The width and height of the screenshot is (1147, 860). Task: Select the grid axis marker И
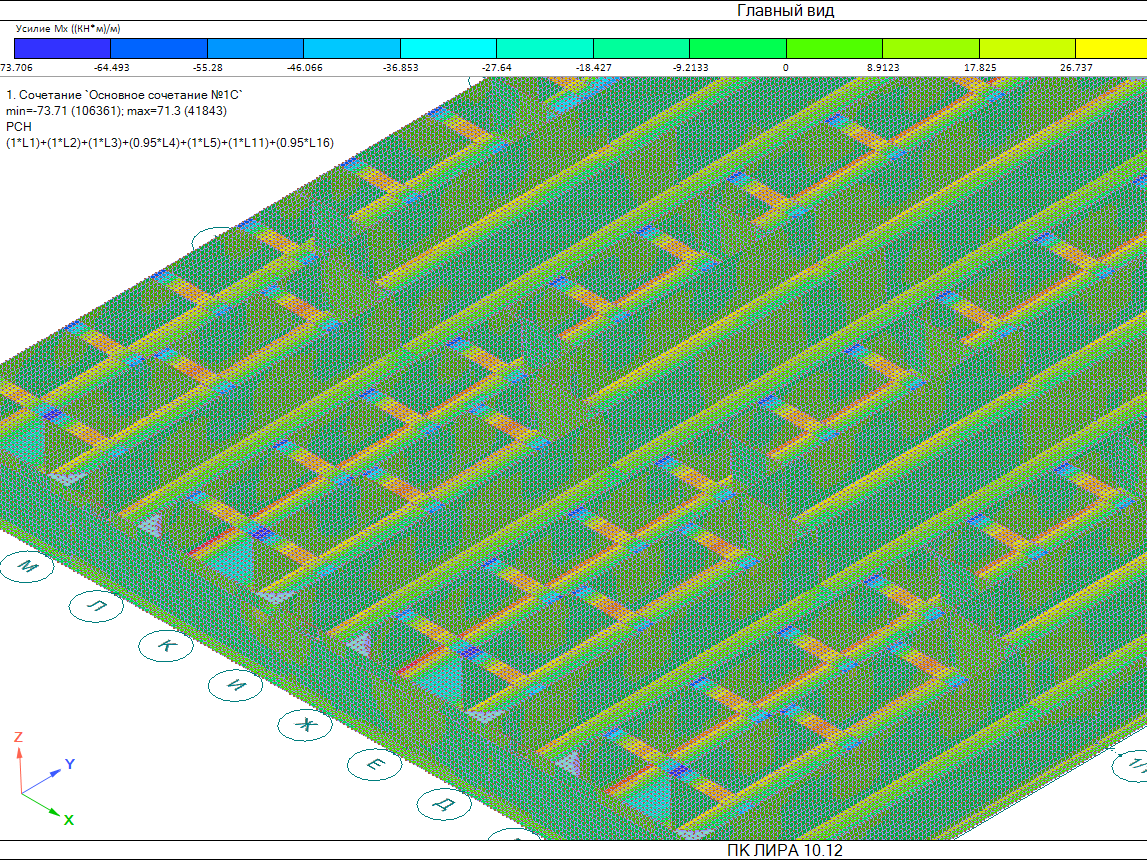(237, 685)
